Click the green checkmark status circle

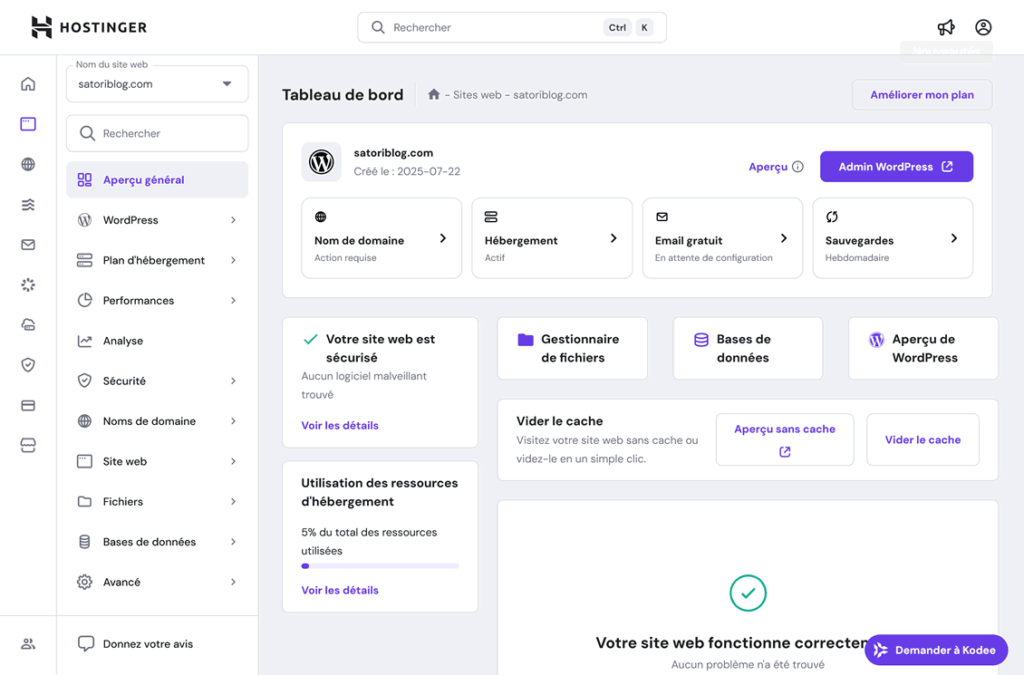pyautogui.click(x=748, y=593)
